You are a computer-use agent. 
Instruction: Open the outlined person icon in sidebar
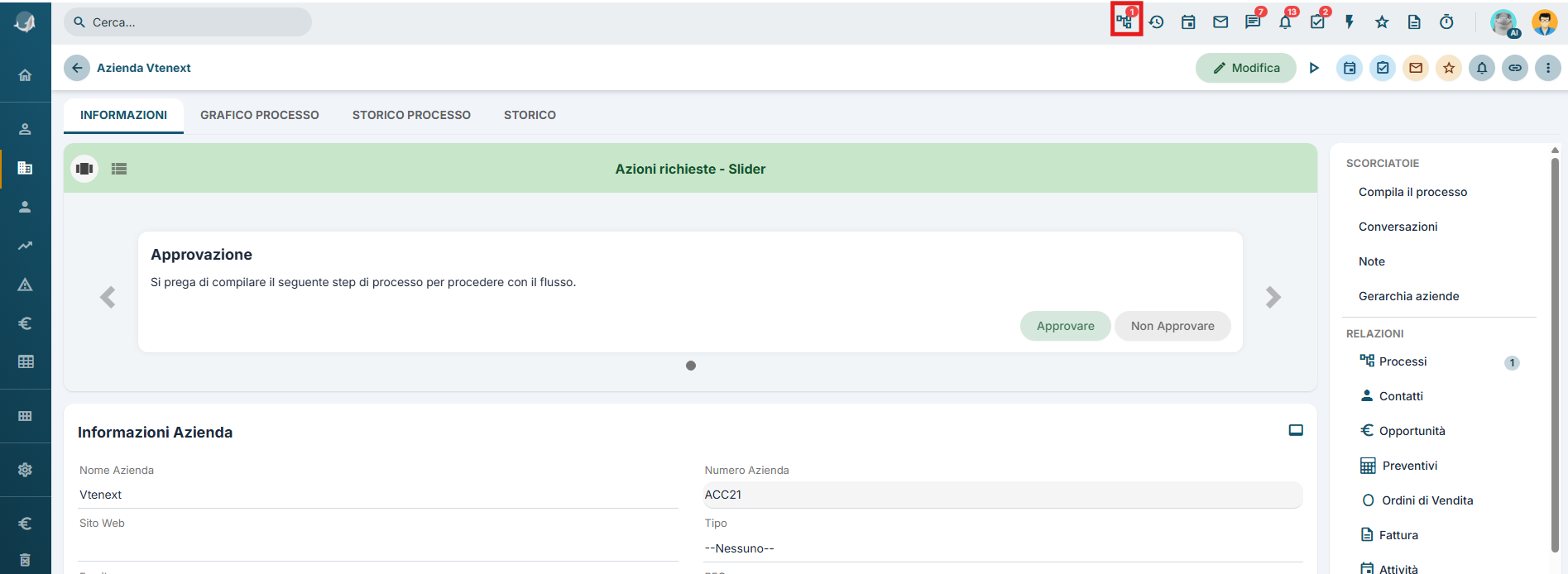(x=26, y=129)
